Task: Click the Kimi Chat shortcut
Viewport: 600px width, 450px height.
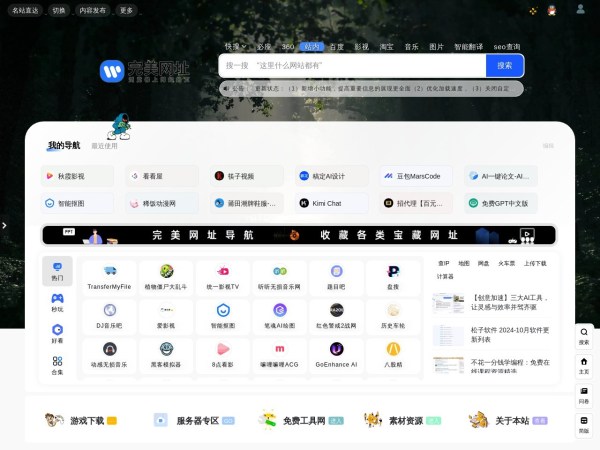Action: pos(321,203)
